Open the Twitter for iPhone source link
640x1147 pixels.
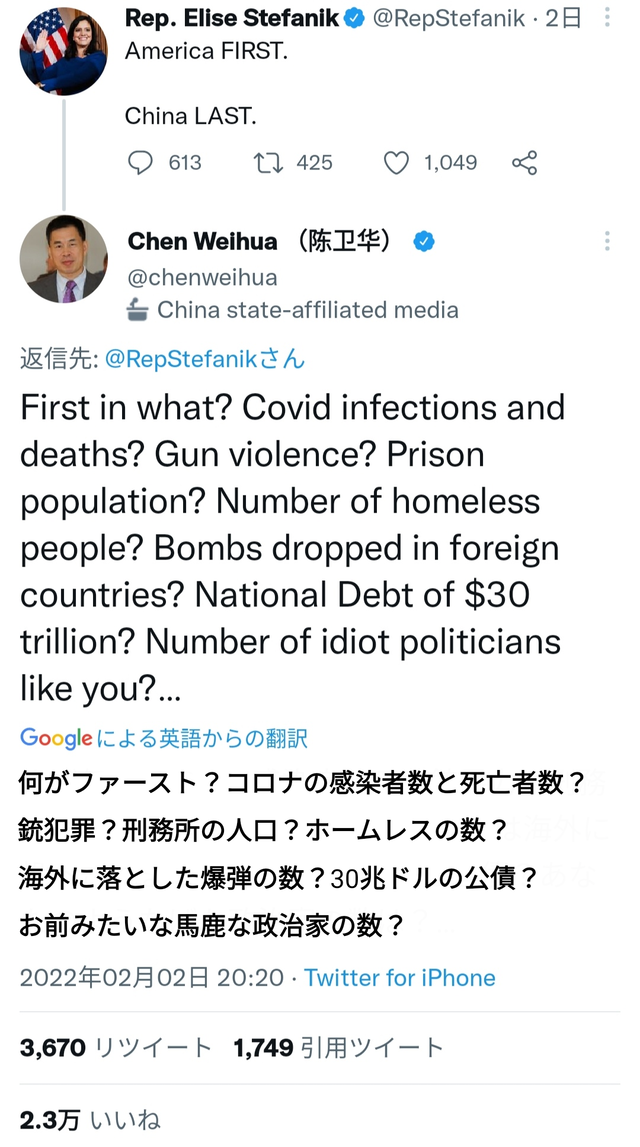[399, 977]
